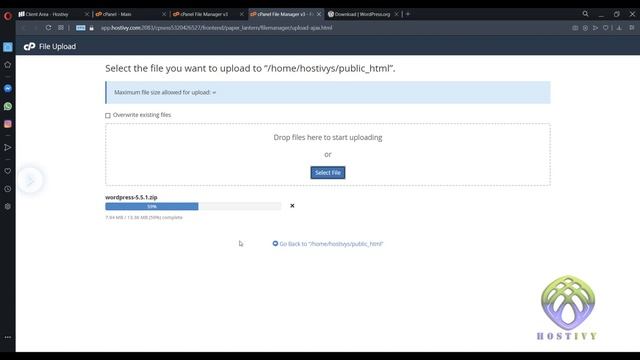This screenshot has height=360, width=640.
Task: Open the Opera menu logo
Action: [7, 16]
